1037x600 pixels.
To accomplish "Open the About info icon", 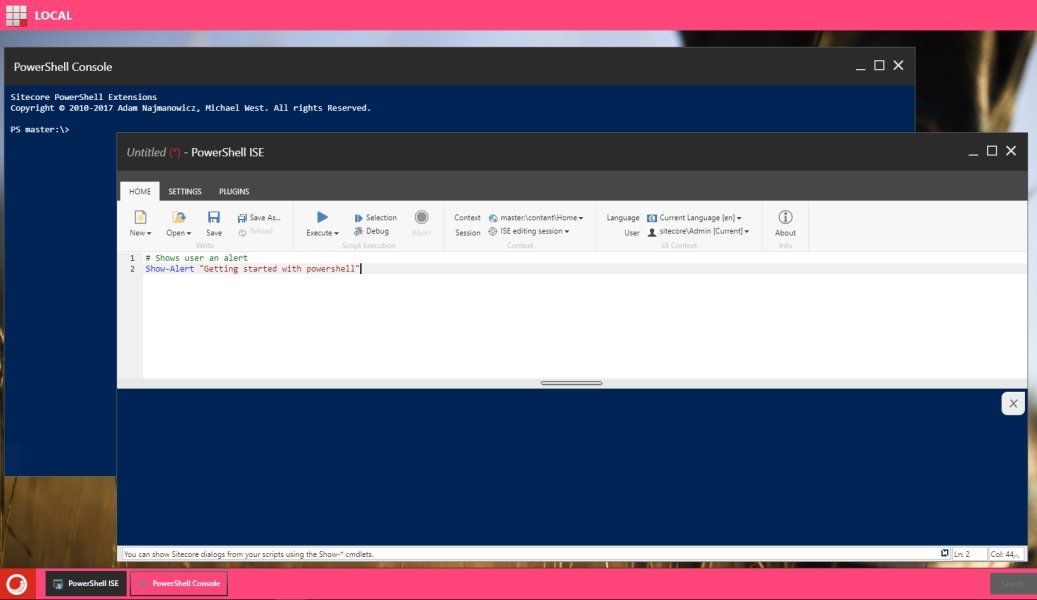I will (785, 222).
